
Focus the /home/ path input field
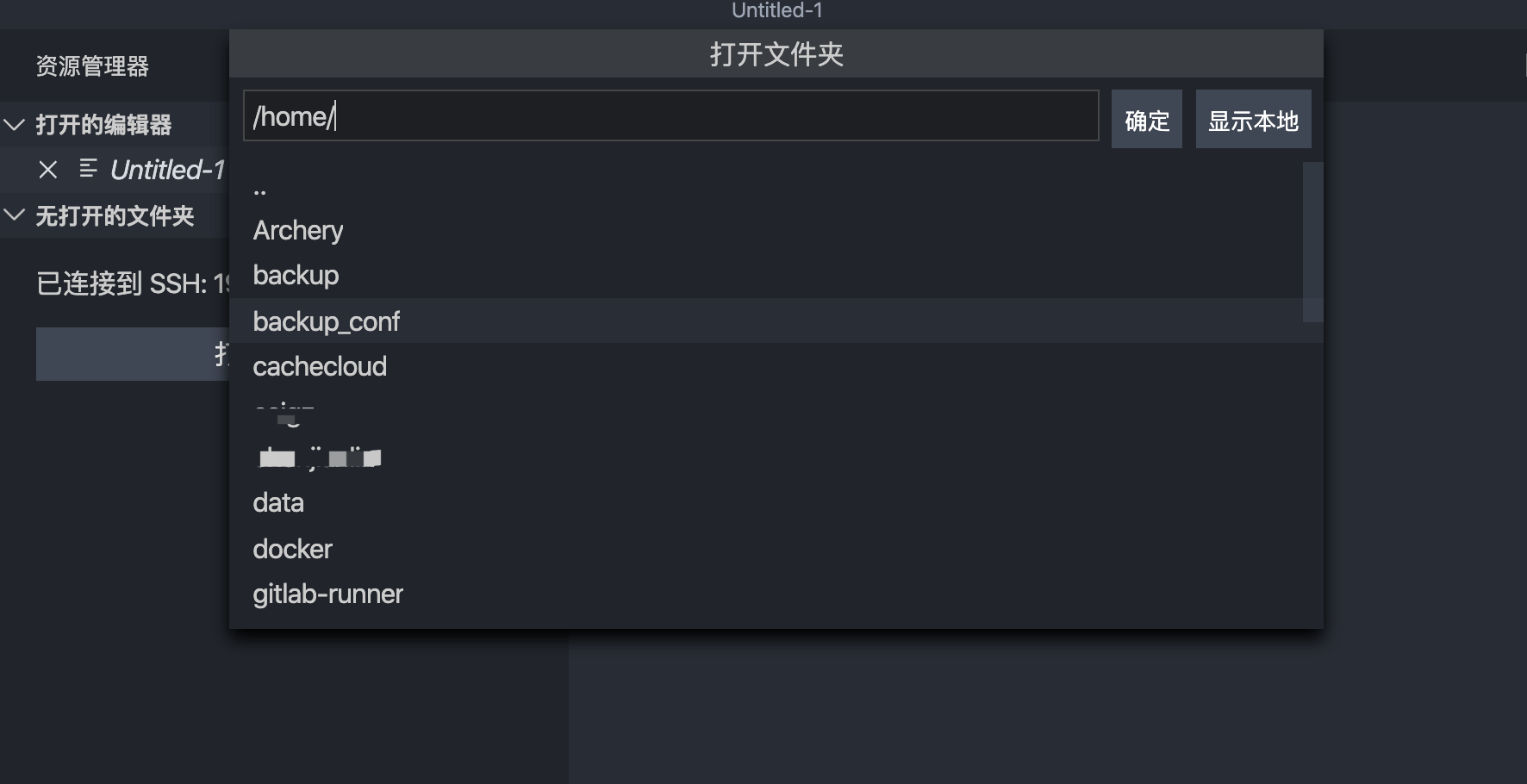coord(671,115)
